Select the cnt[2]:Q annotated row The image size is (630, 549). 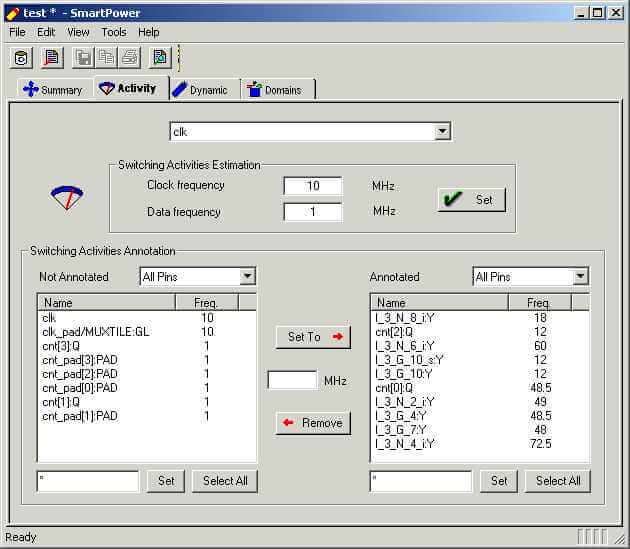click(x=480, y=332)
